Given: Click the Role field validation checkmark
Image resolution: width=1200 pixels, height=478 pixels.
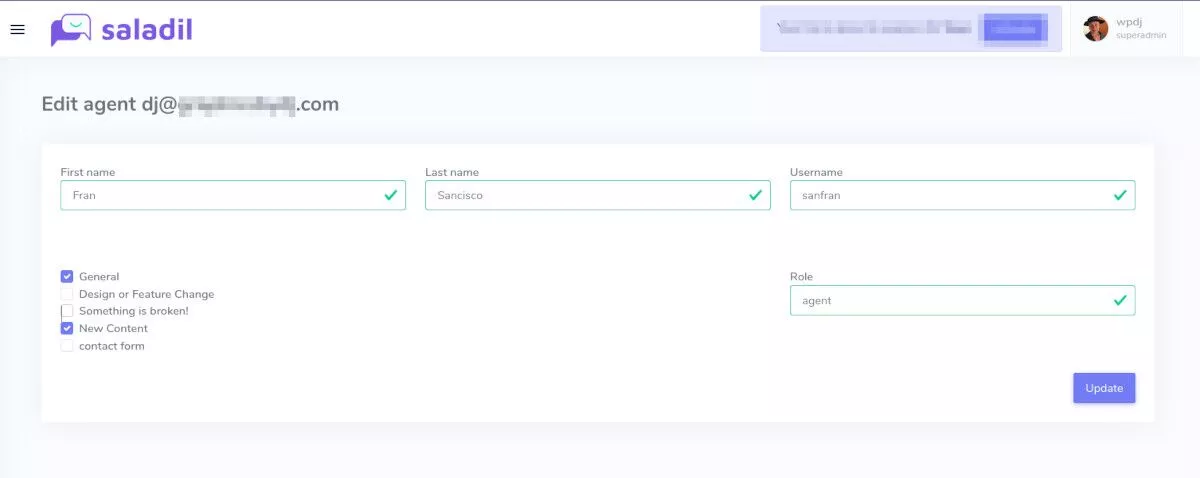Looking at the screenshot, I should click(x=1120, y=300).
